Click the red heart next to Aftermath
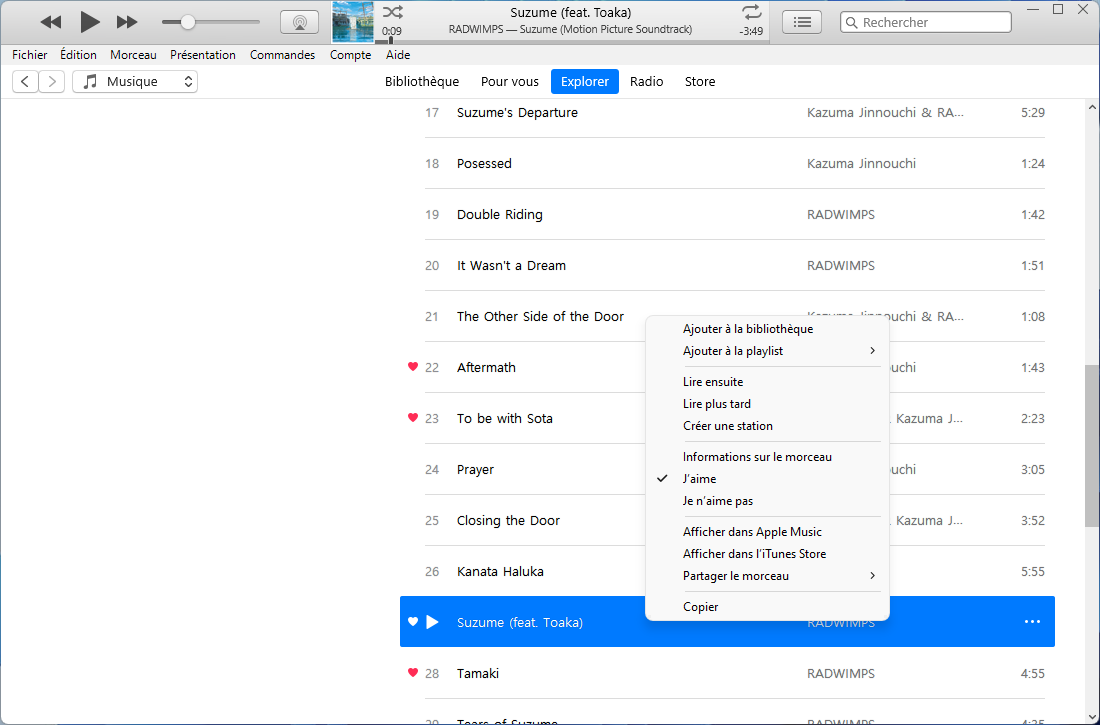This screenshot has width=1100, height=725. click(412, 366)
